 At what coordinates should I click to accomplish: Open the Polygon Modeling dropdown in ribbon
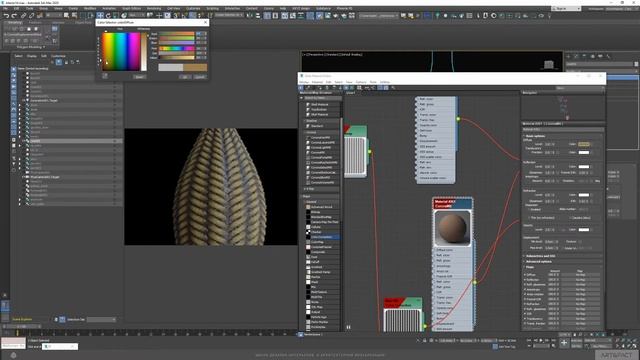[31, 47]
